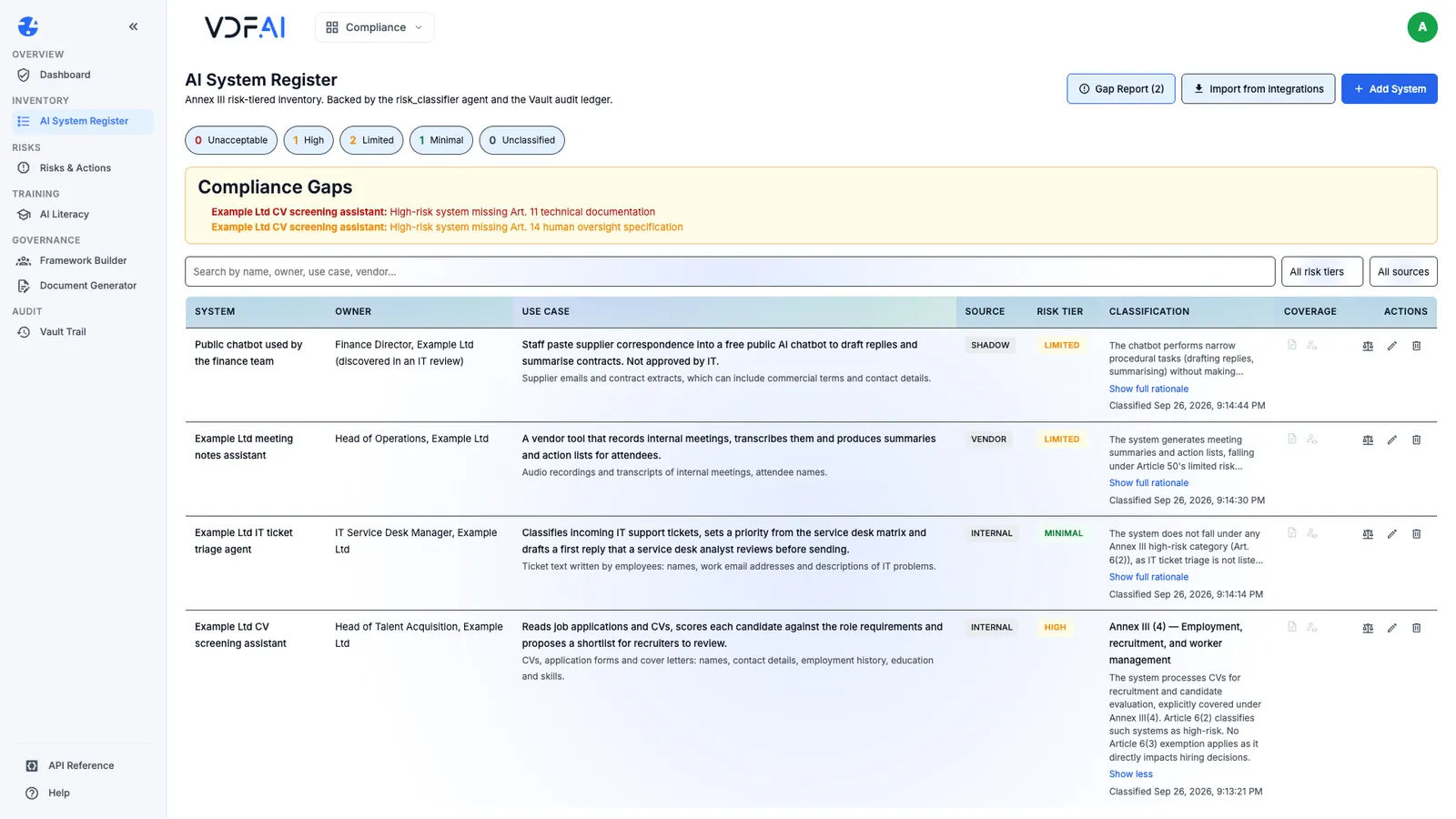Open Document Generator in the sidebar
Image resolution: width=1456 pixels, height=819 pixels.
[x=83, y=286]
